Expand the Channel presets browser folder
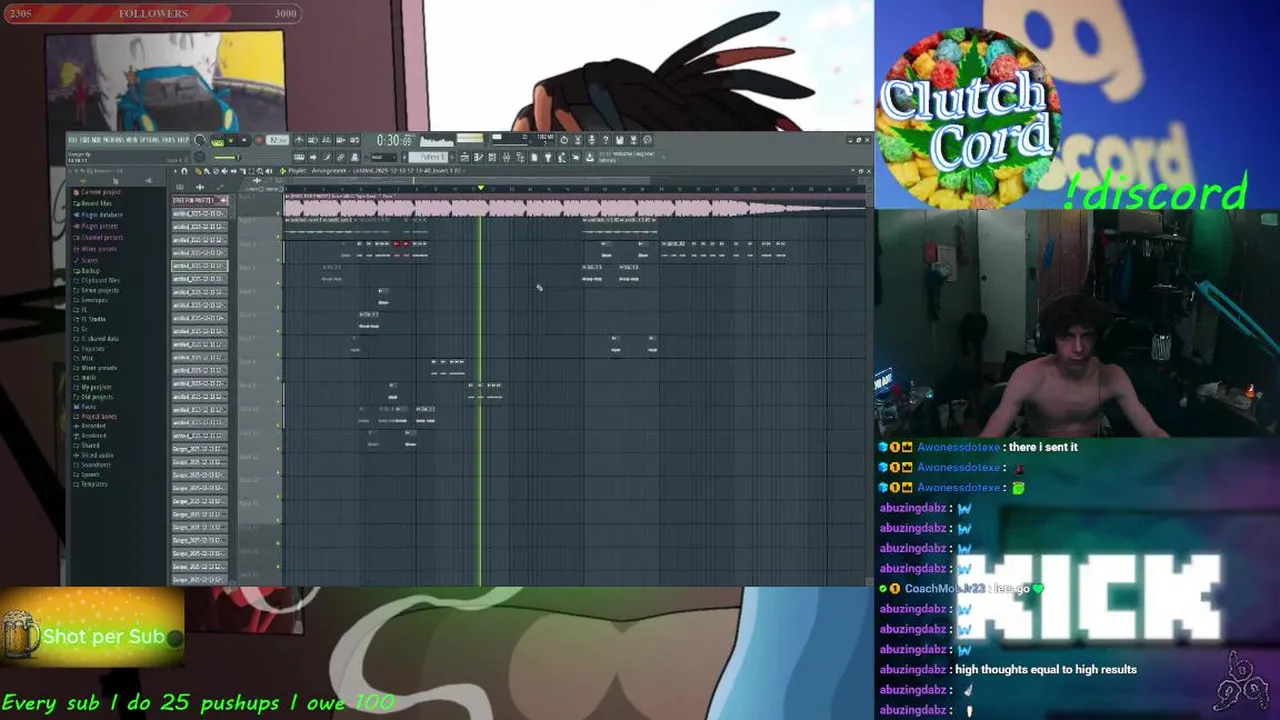 (x=99, y=237)
